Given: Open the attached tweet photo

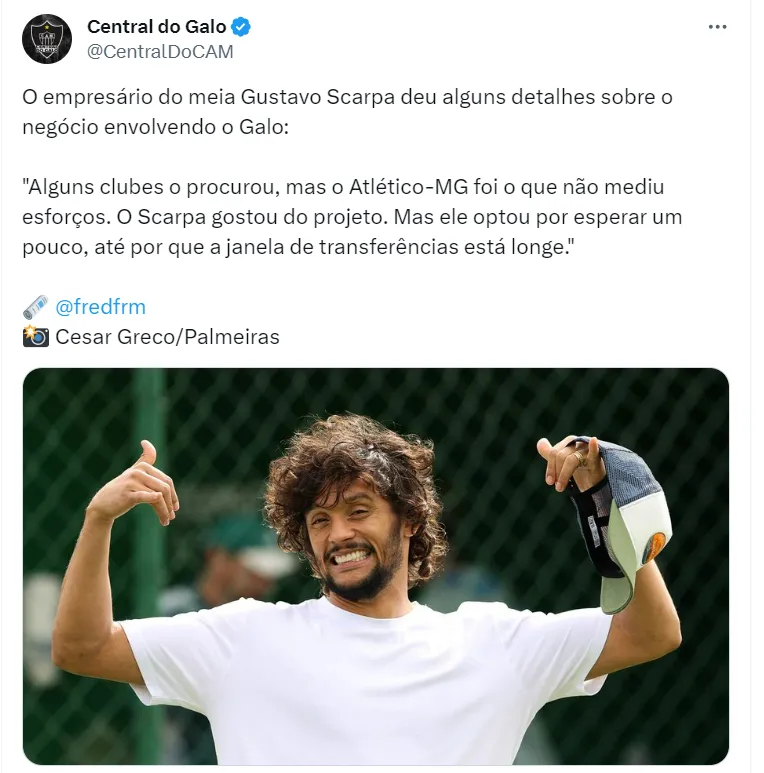Looking at the screenshot, I should click(376, 566).
